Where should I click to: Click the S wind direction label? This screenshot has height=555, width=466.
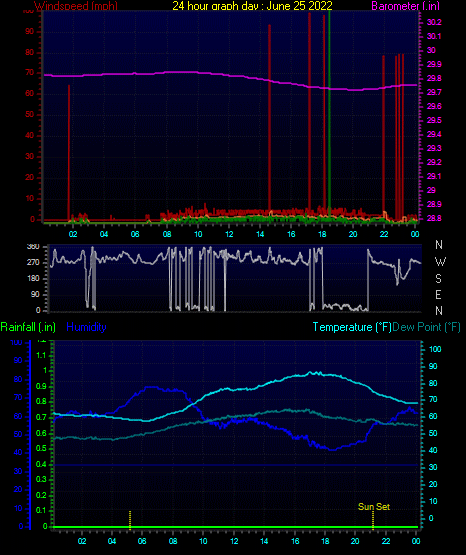(438, 279)
